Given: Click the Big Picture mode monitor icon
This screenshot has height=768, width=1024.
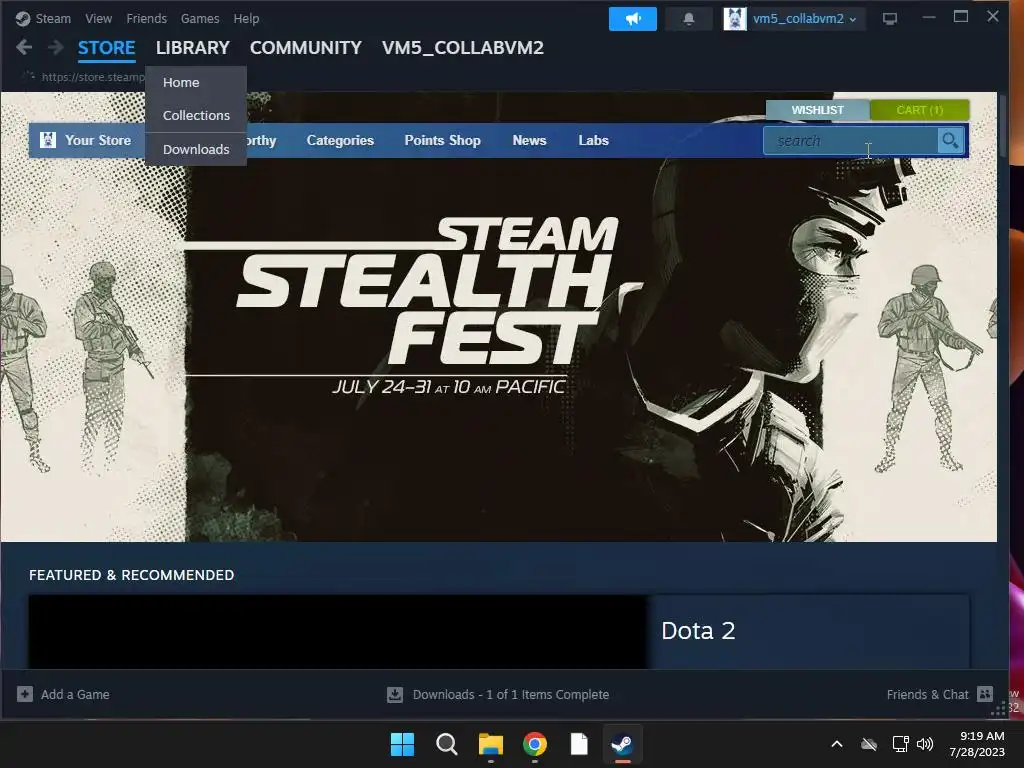Looking at the screenshot, I should tap(889, 19).
